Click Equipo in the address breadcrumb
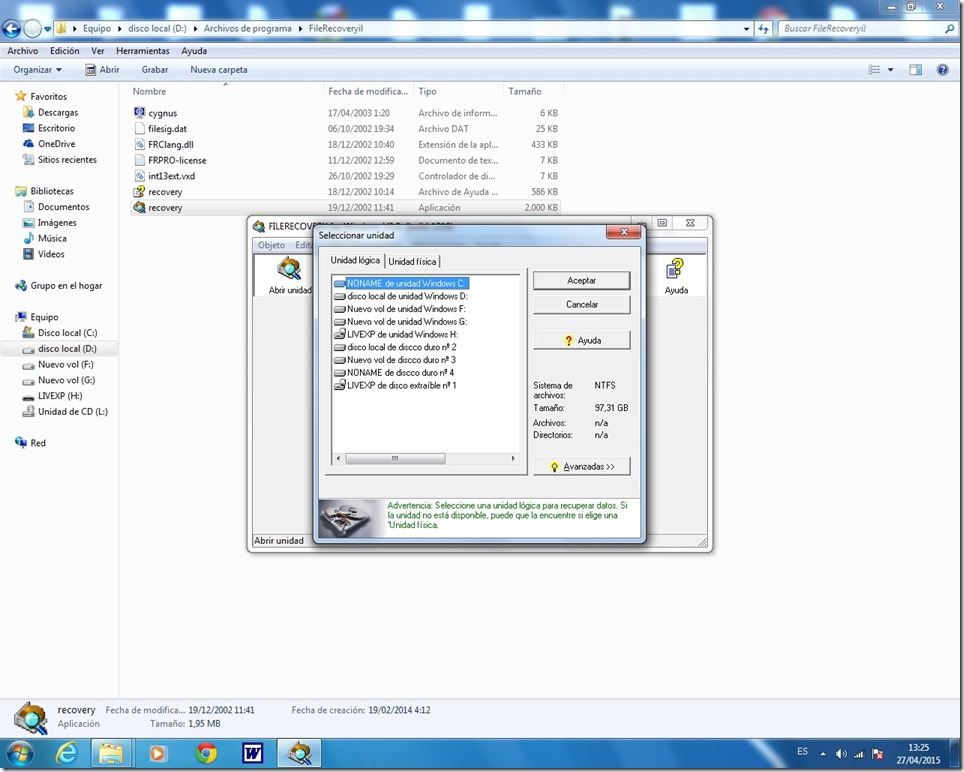Viewport: 964px width, 772px height. click(97, 28)
